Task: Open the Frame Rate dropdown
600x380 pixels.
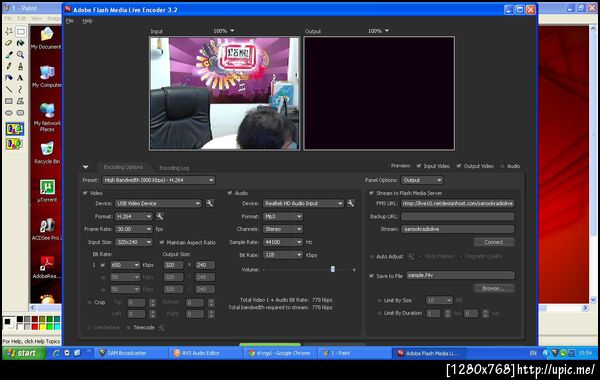Action: [134, 229]
